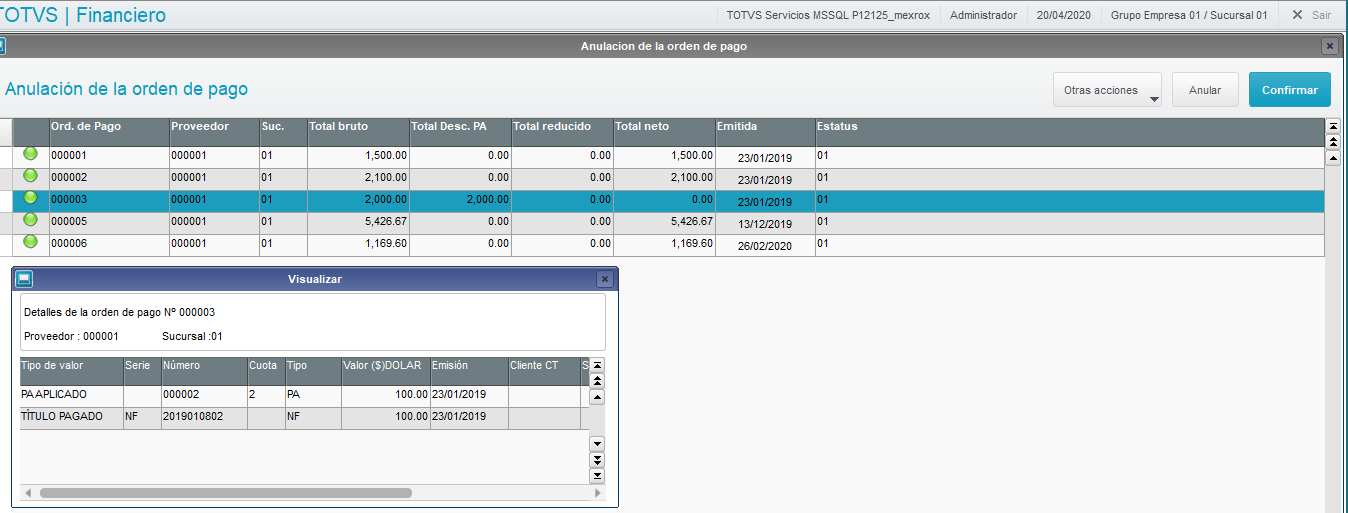The image size is (1348, 513).
Task: Select the TÍTULO PAGADO row
Action: point(304,418)
